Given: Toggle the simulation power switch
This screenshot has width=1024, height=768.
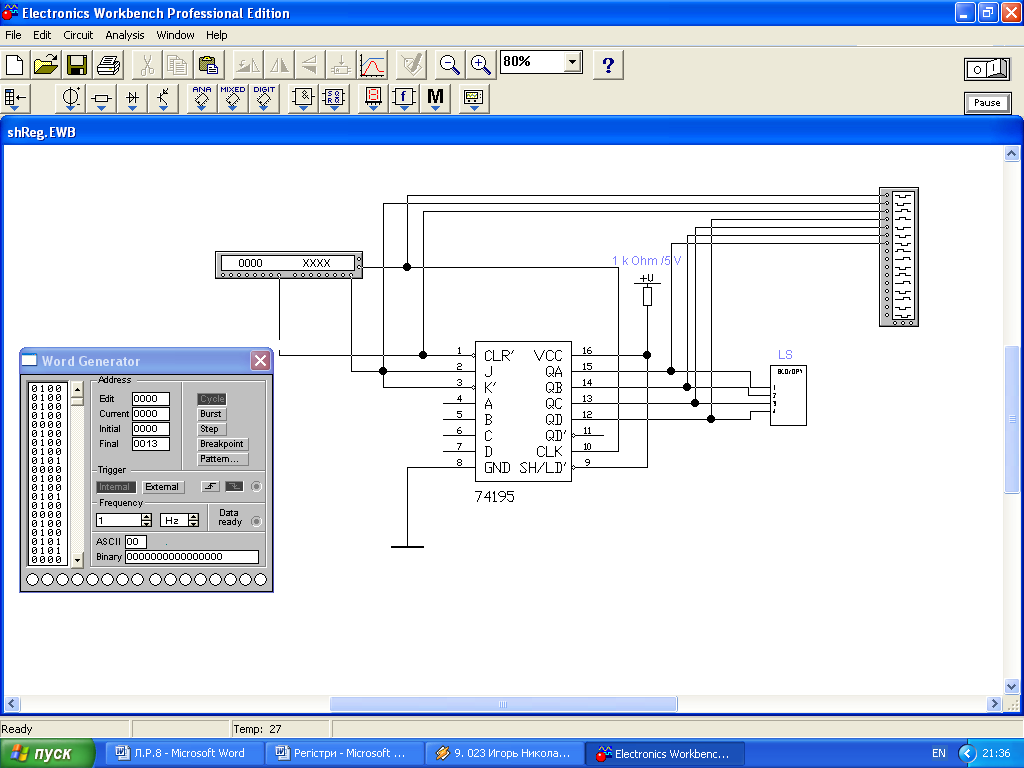Looking at the screenshot, I should click(x=987, y=69).
